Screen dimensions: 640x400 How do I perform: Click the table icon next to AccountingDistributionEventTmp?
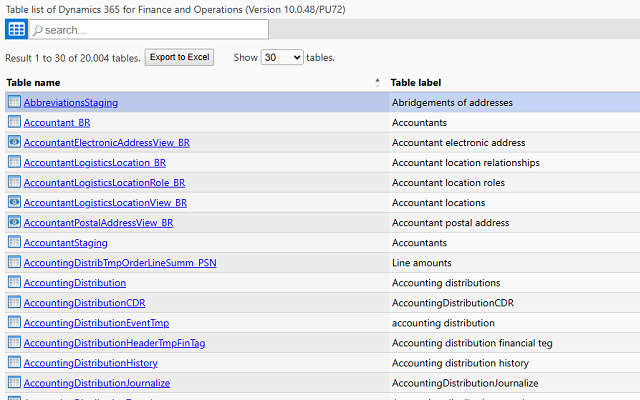point(14,322)
